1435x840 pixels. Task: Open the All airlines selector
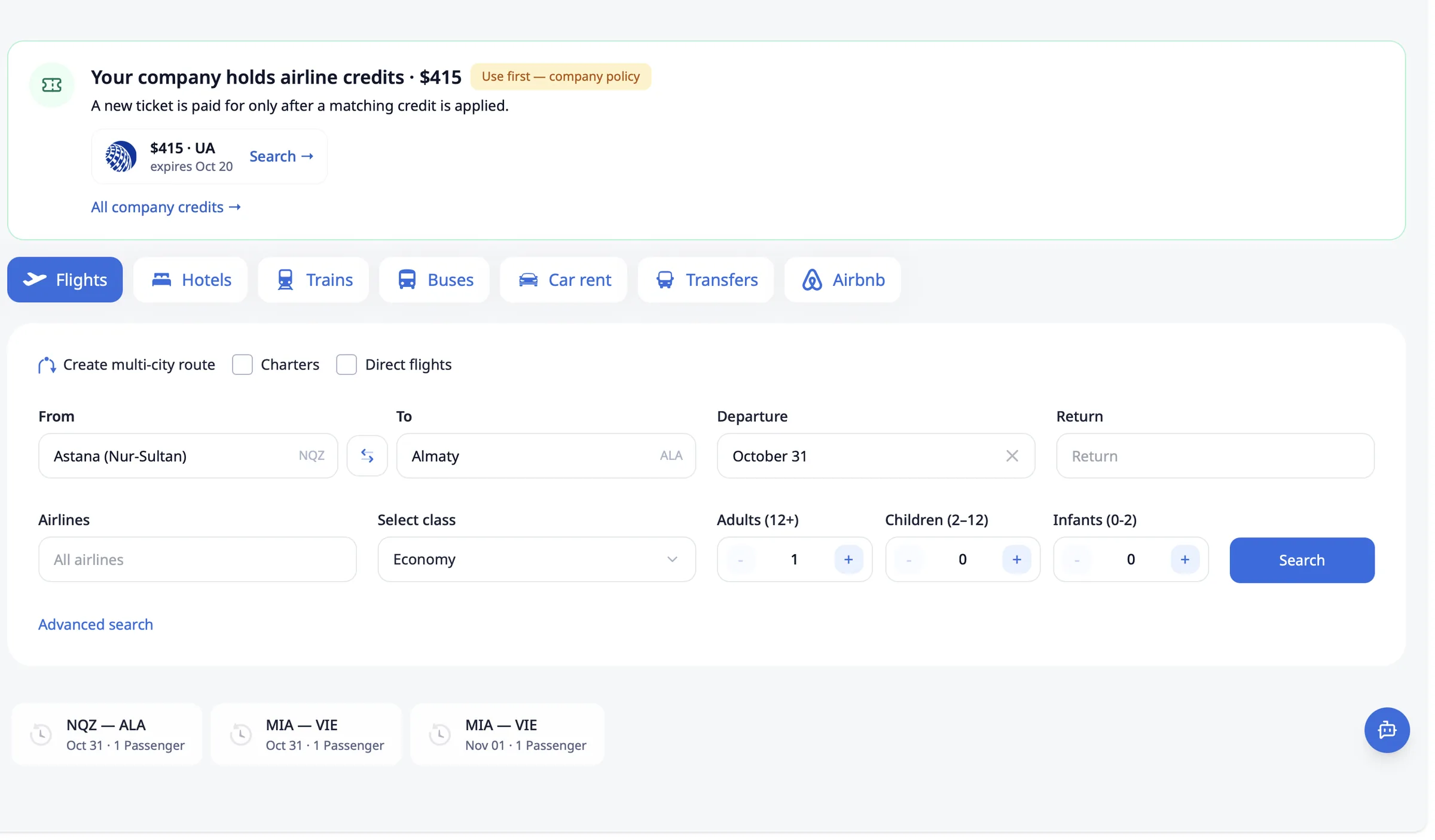pos(197,560)
